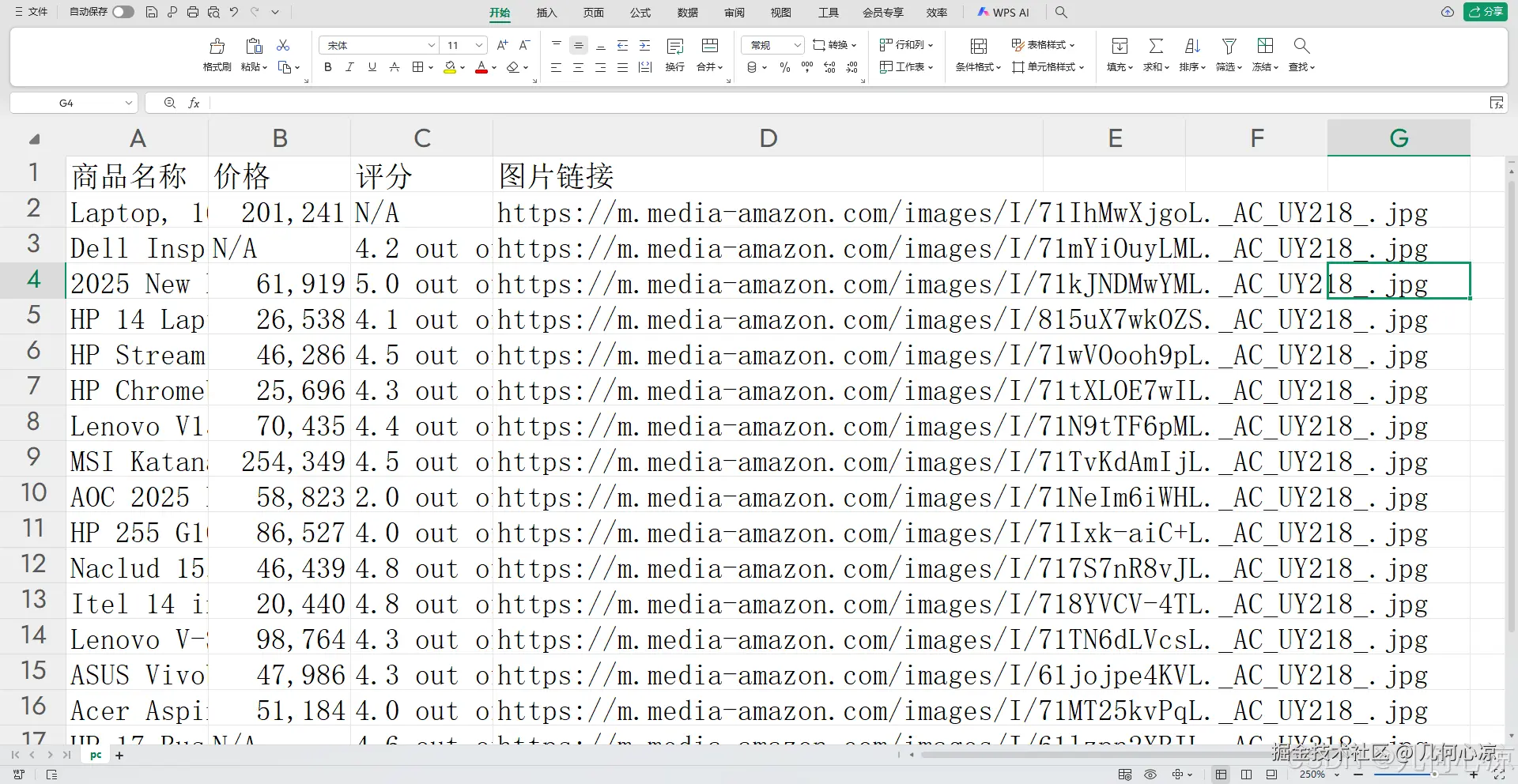
Task: Open the Insert (插入) tab
Action: point(546,13)
